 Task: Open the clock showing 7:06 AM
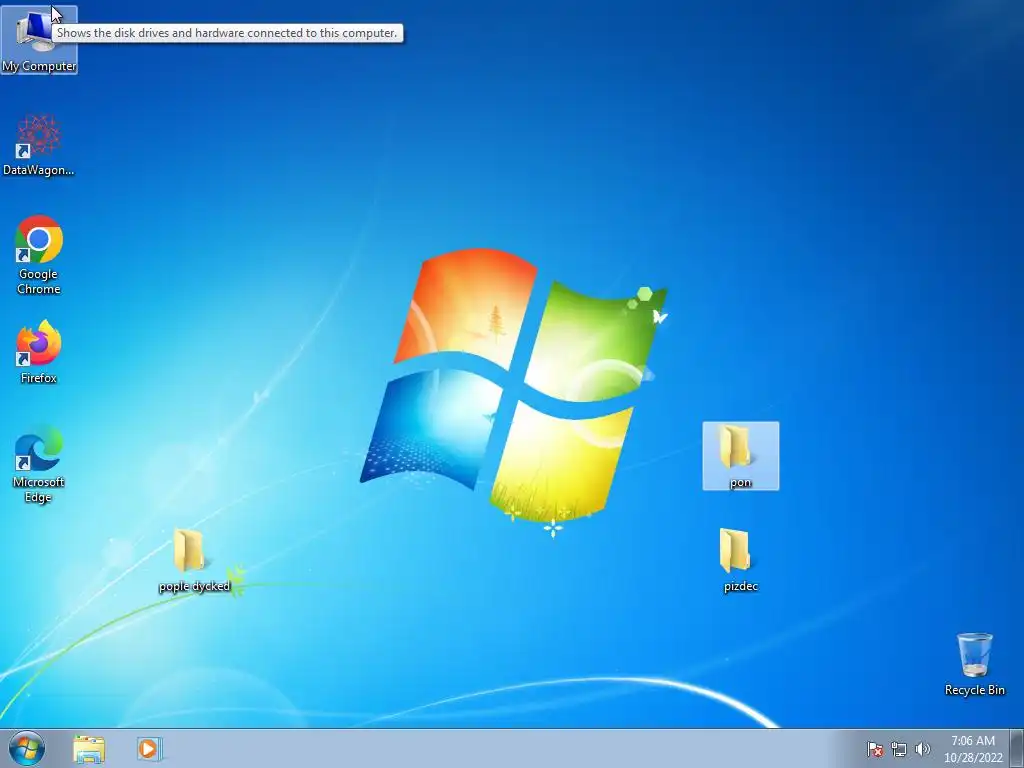973,749
